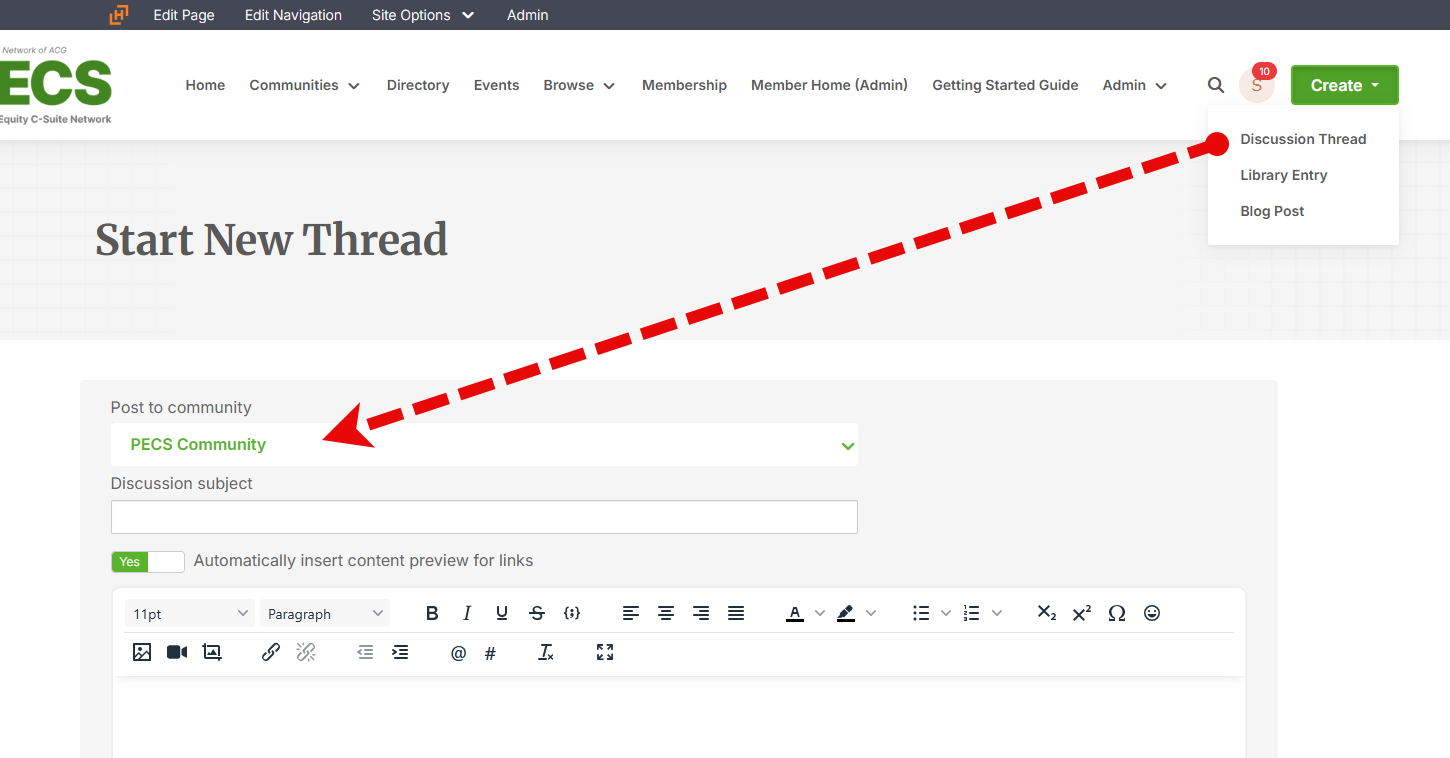1450x758 pixels.
Task: Insert a bullet list
Action: click(921, 613)
